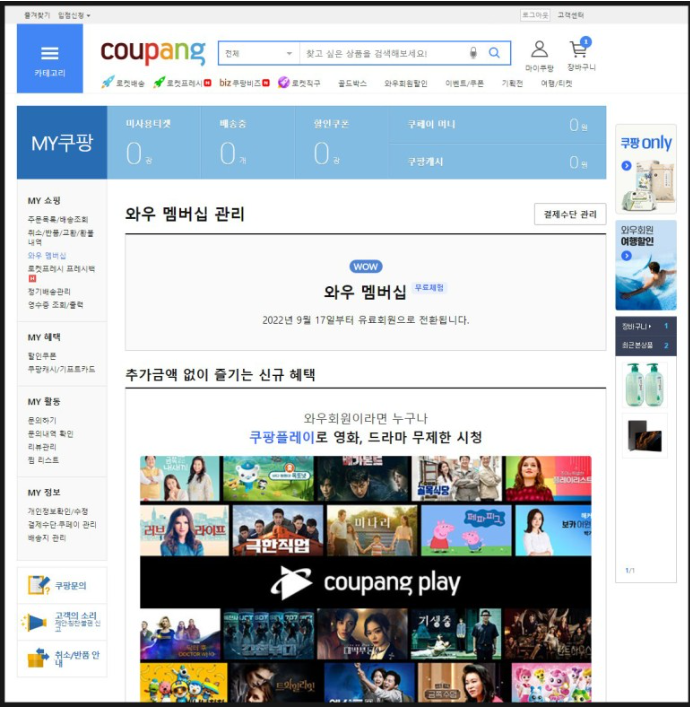Open recently viewed green bottles thumbnail
This screenshot has height=709, width=690.
(x=645, y=384)
